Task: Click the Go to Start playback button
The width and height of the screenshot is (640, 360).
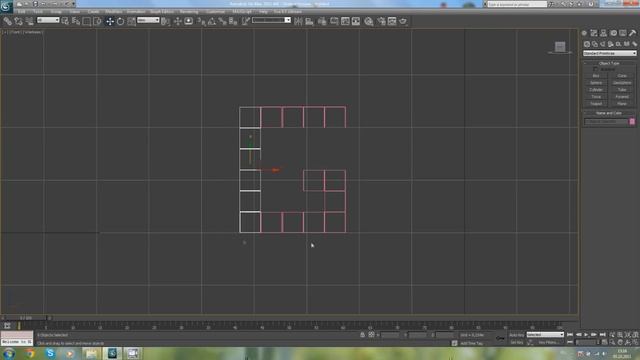Action: pos(570,335)
